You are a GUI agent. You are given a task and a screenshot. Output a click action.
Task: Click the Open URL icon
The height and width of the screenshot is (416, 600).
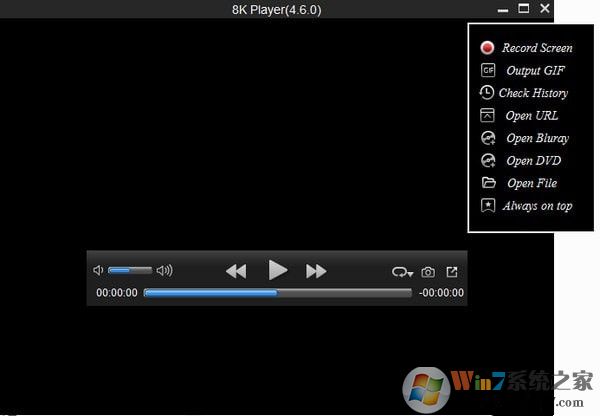(x=488, y=115)
